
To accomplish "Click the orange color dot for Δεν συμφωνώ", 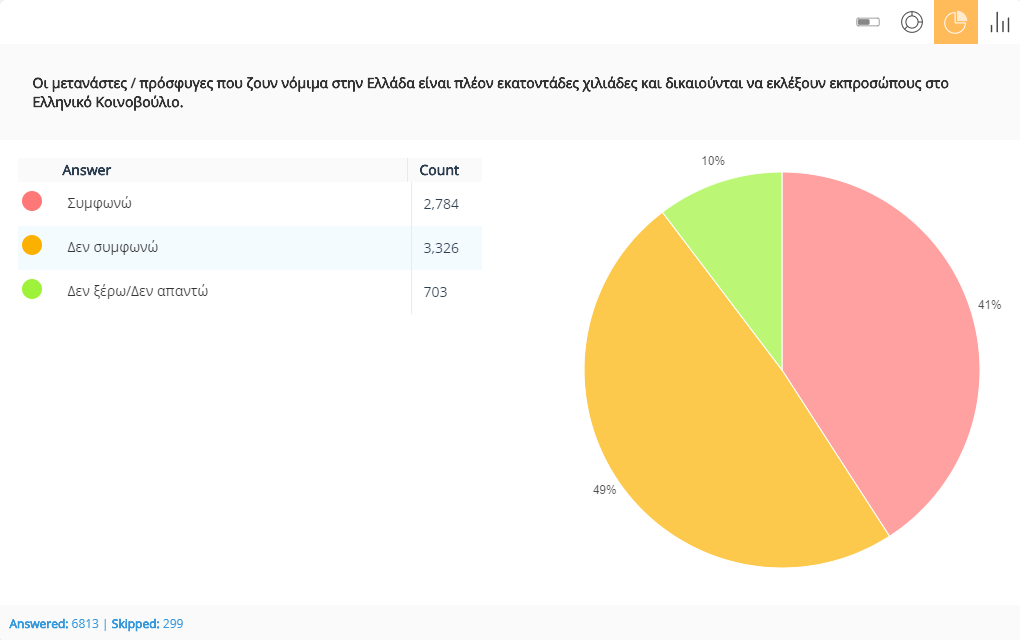I will tap(32, 246).
